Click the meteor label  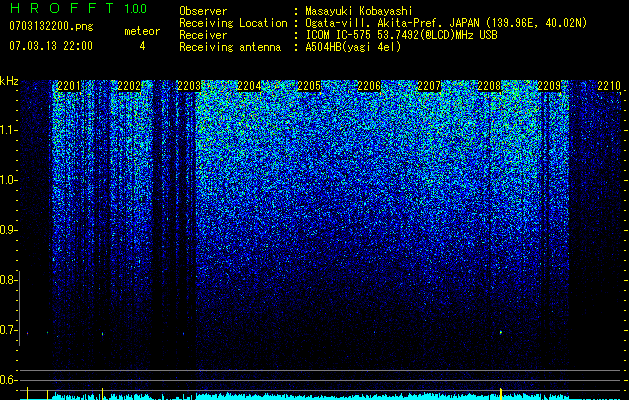click(142, 31)
